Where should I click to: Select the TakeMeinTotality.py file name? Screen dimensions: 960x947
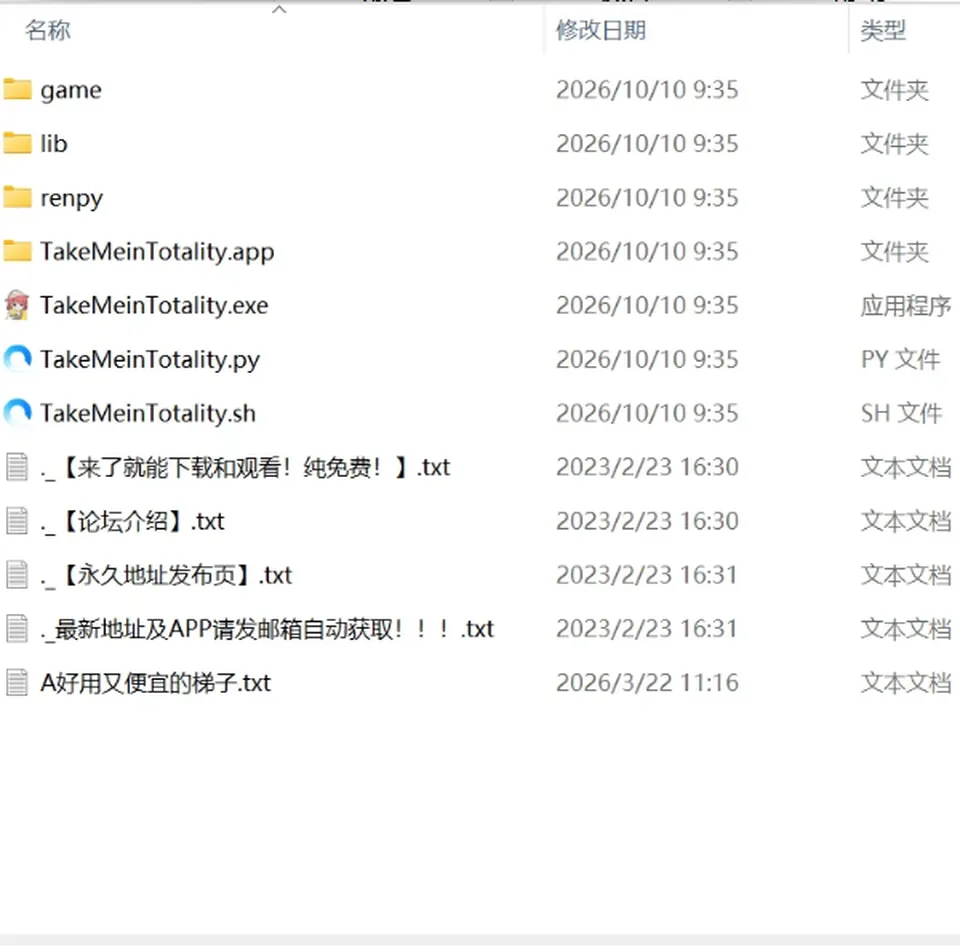click(x=150, y=359)
